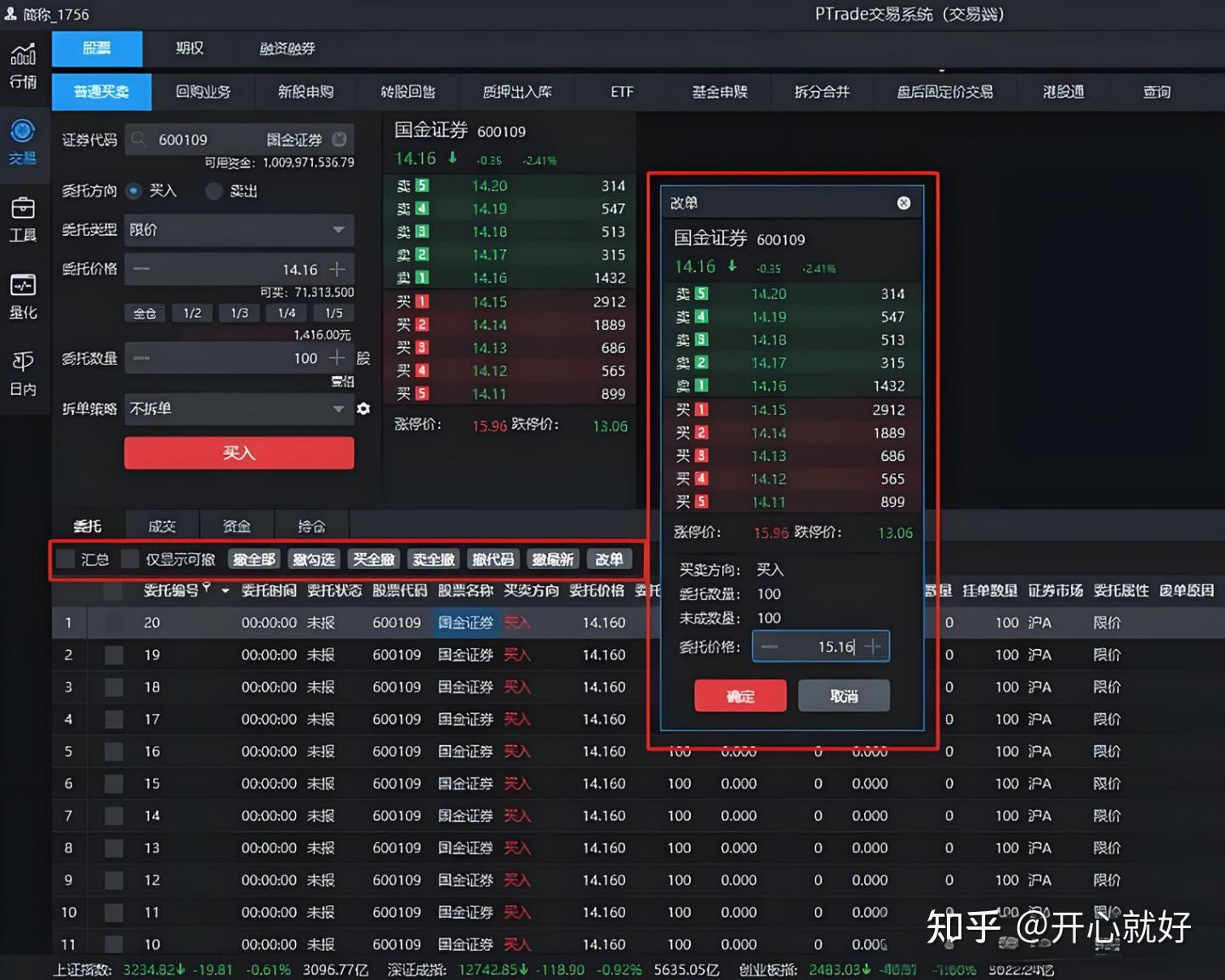Open the 拆单策略 settings gear icon
The height and width of the screenshot is (980, 1225).
[x=363, y=409]
